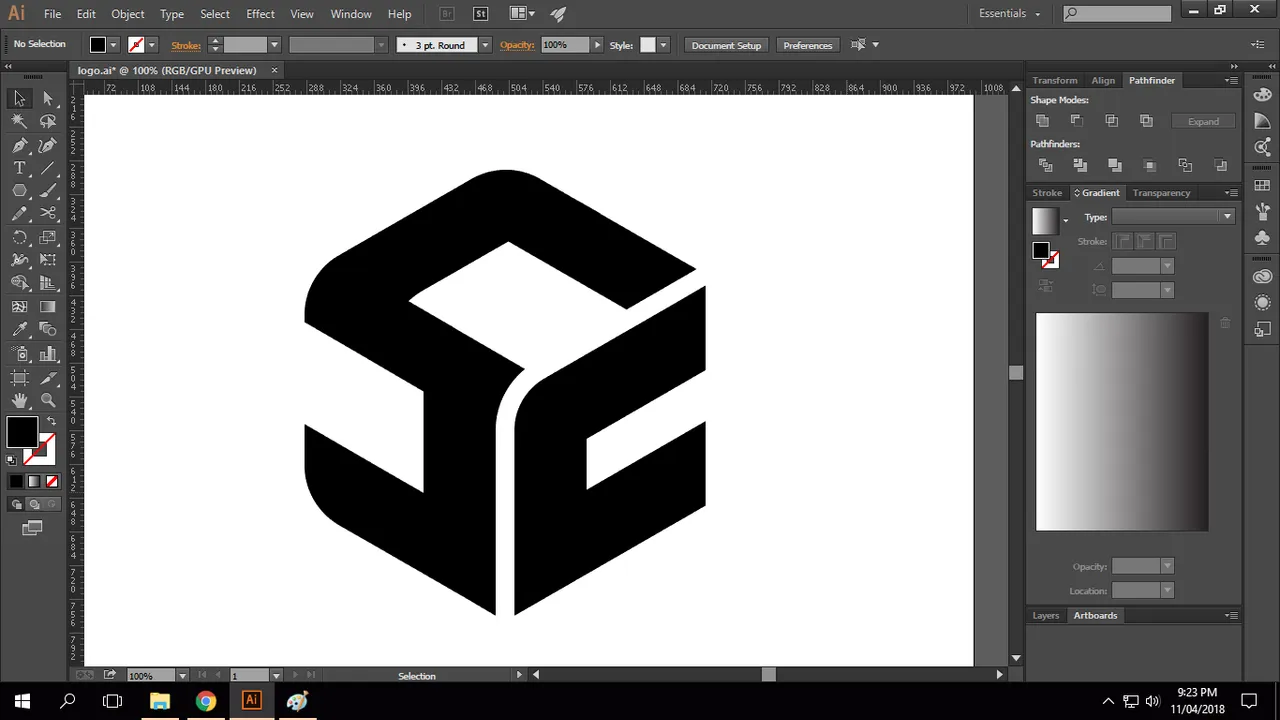Click the Unite shape mode icon

[x=1042, y=121]
